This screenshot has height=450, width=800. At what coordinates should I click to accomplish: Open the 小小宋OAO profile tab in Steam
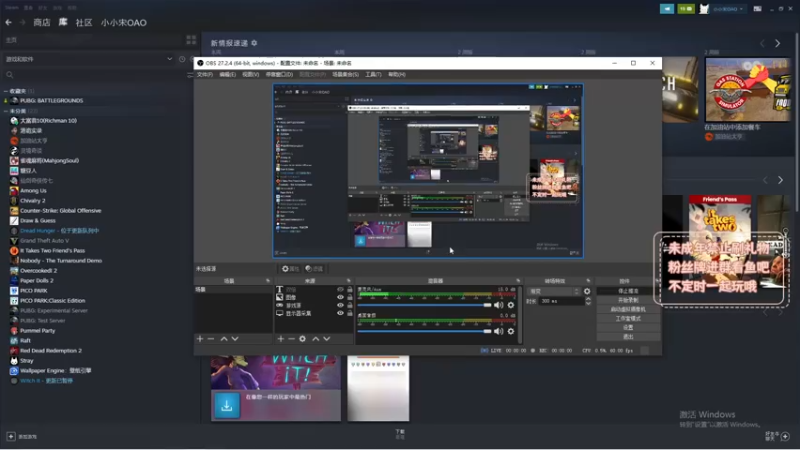[123, 22]
